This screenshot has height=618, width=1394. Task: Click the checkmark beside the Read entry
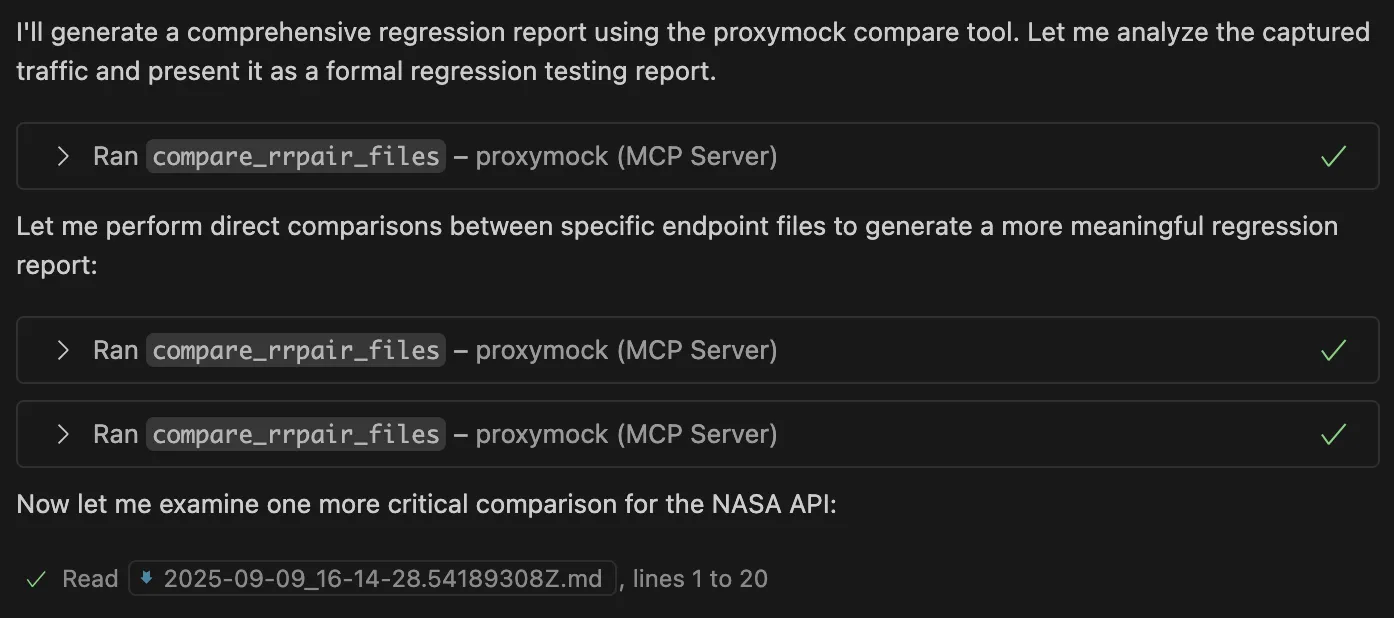pos(36,578)
